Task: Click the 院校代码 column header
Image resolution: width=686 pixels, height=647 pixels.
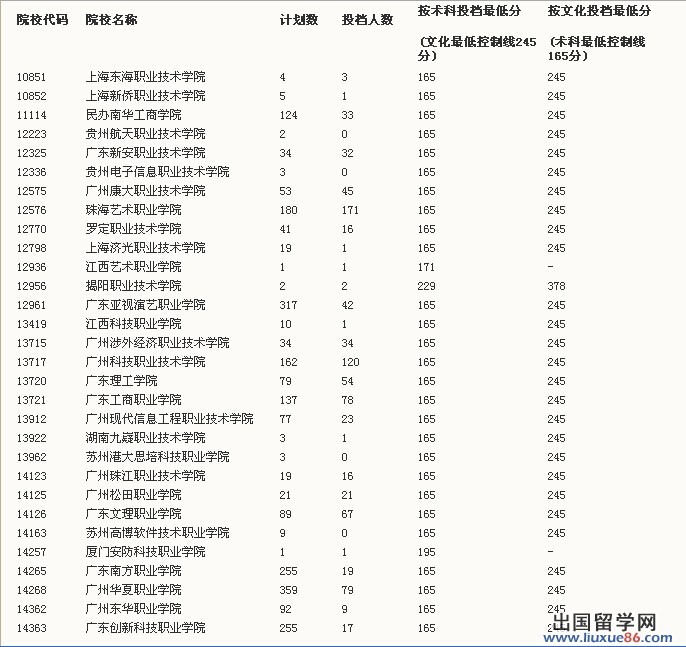Action: [42, 20]
